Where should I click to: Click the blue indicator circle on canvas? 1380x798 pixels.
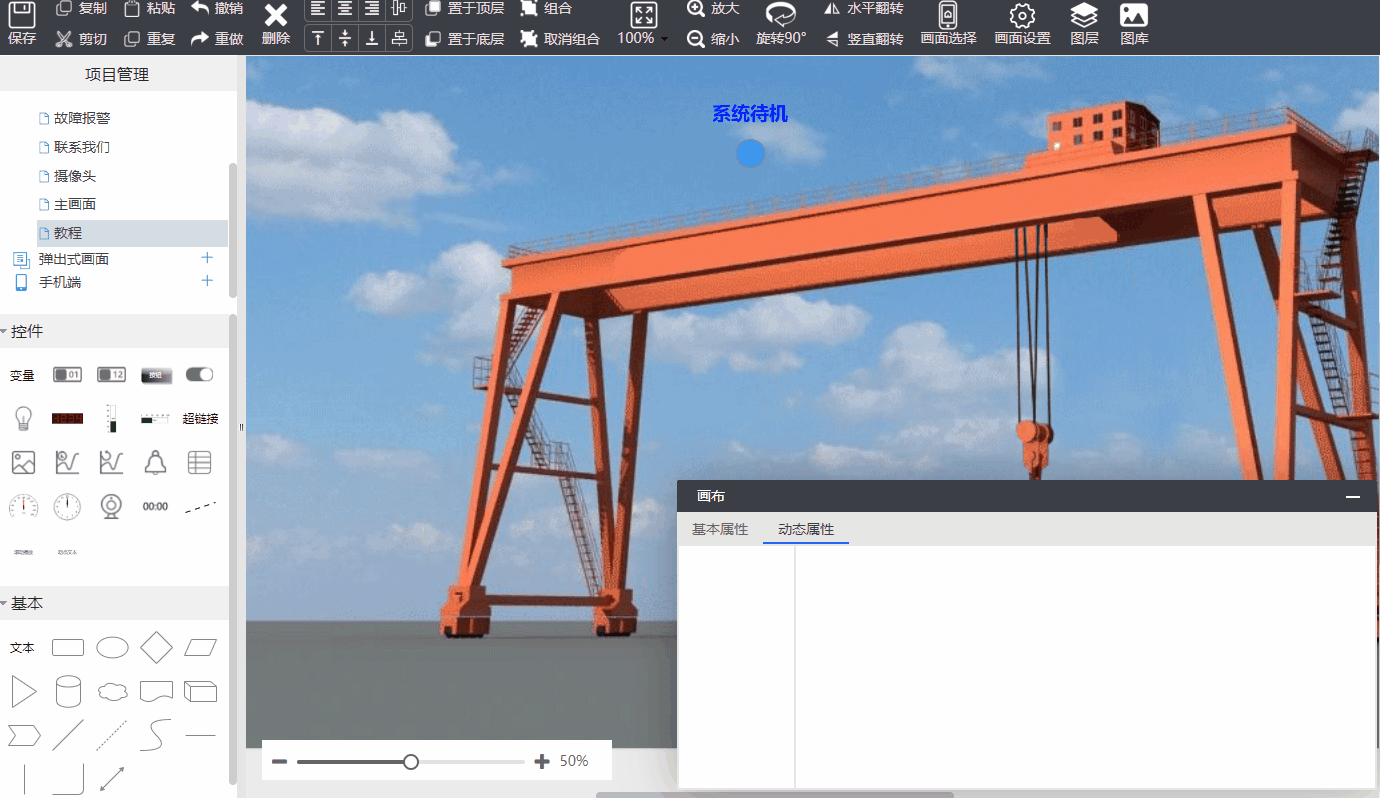click(751, 153)
